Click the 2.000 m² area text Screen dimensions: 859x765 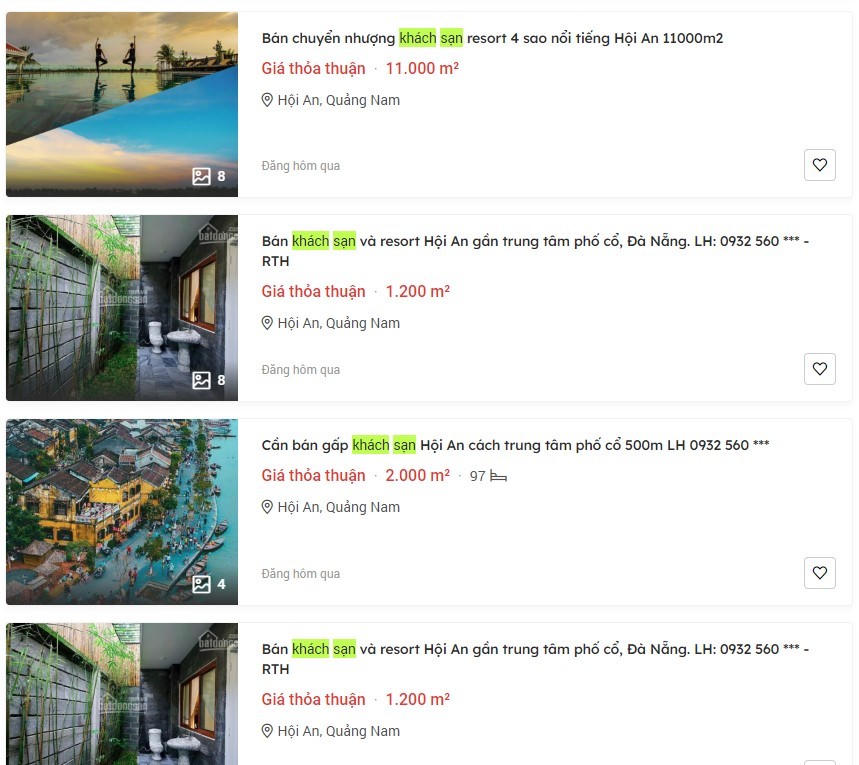(417, 475)
